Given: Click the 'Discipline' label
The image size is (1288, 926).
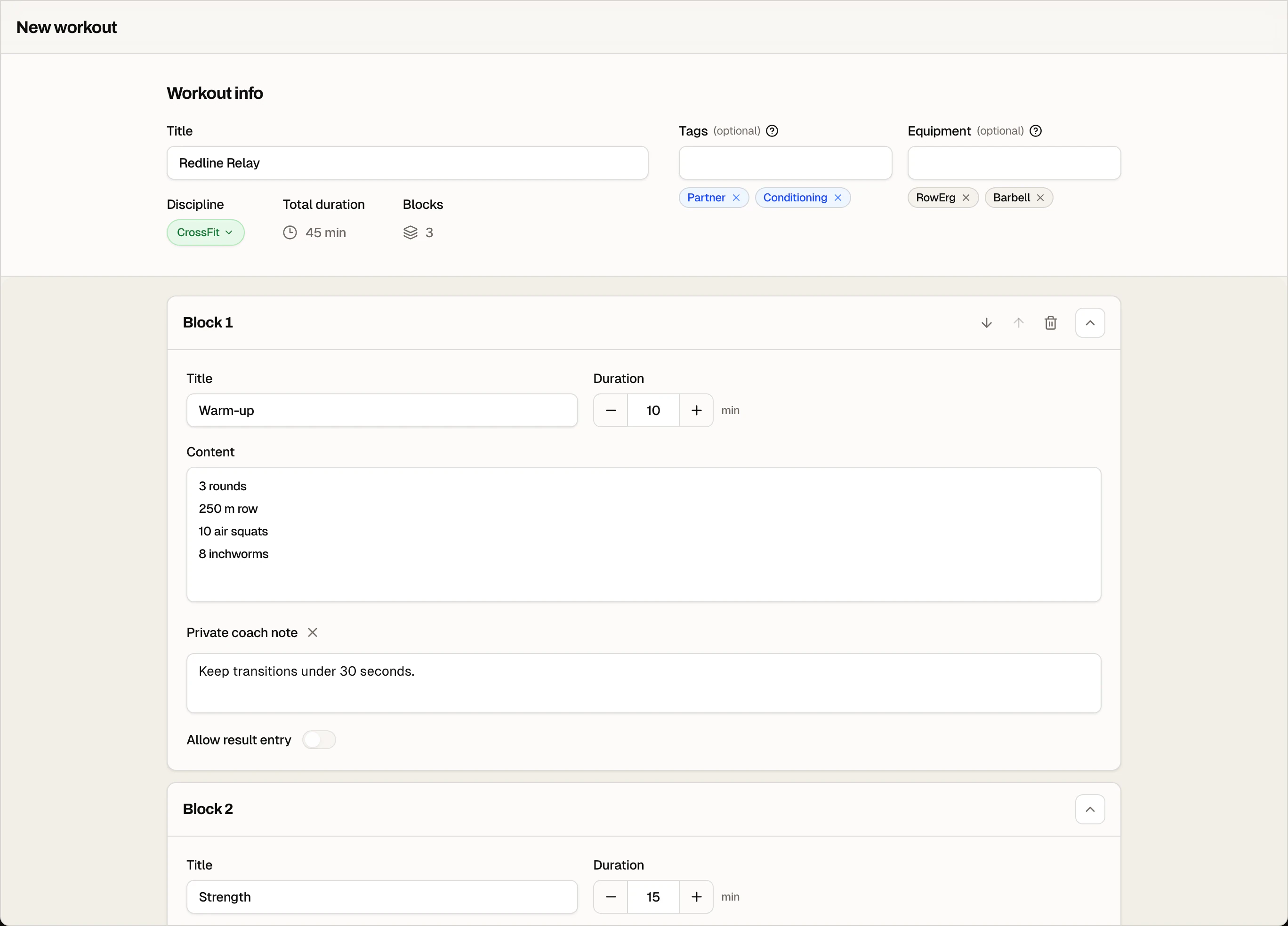Looking at the screenshot, I should point(195,204).
